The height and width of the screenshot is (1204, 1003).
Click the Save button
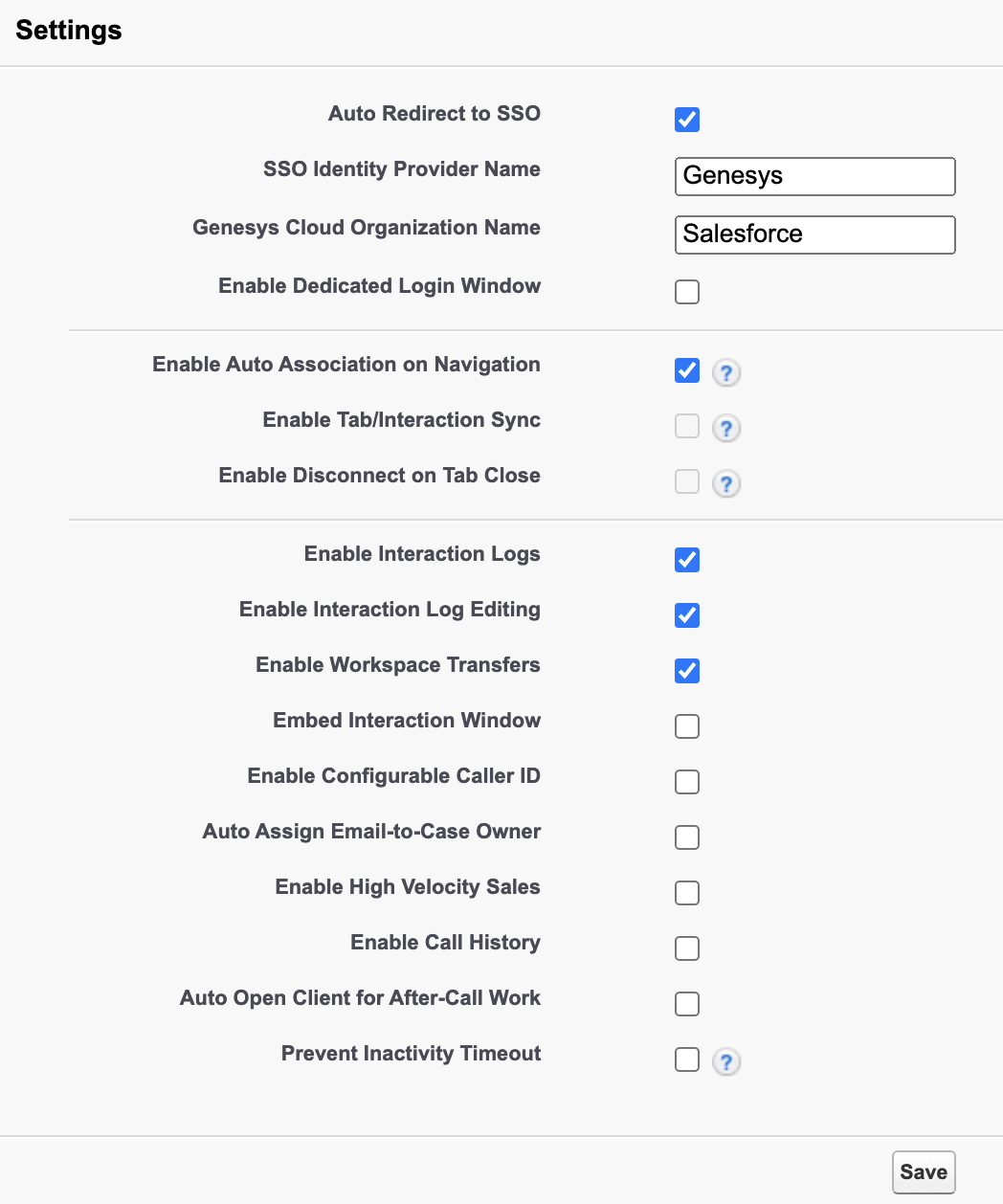923,1171
